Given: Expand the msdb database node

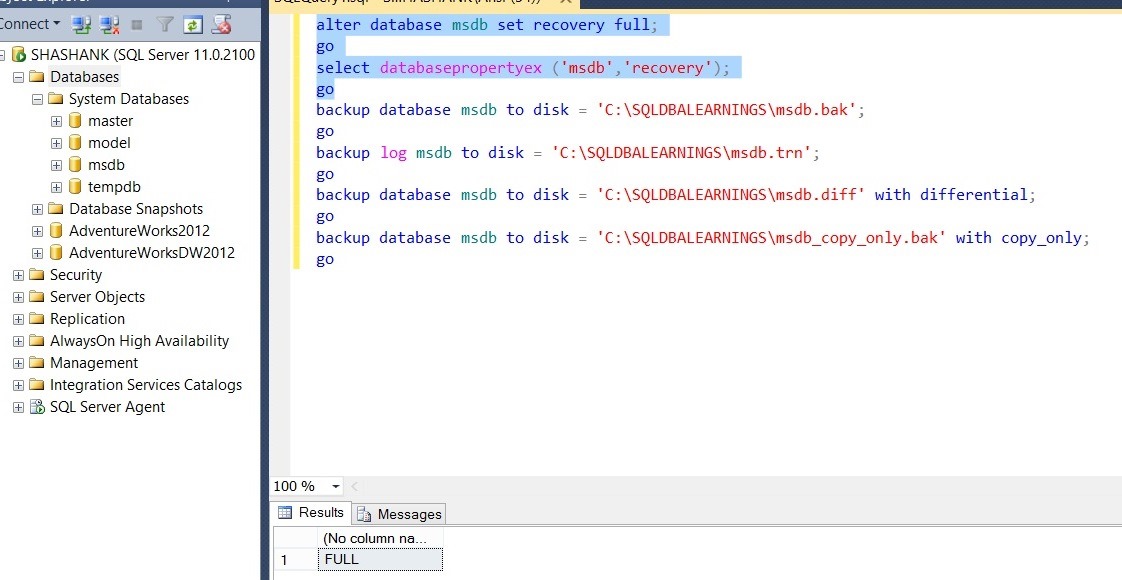Looking at the screenshot, I should [x=57, y=166].
